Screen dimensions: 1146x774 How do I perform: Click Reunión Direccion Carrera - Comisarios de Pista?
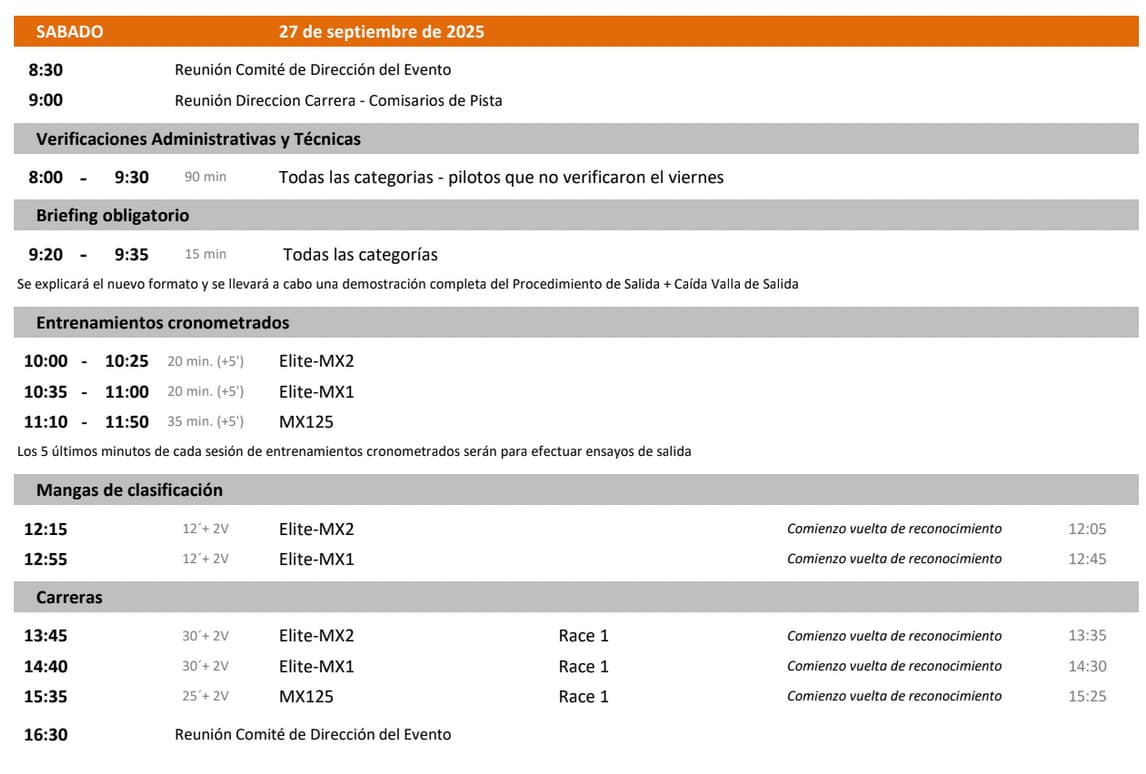pyautogui.click(x=338, y=100)
